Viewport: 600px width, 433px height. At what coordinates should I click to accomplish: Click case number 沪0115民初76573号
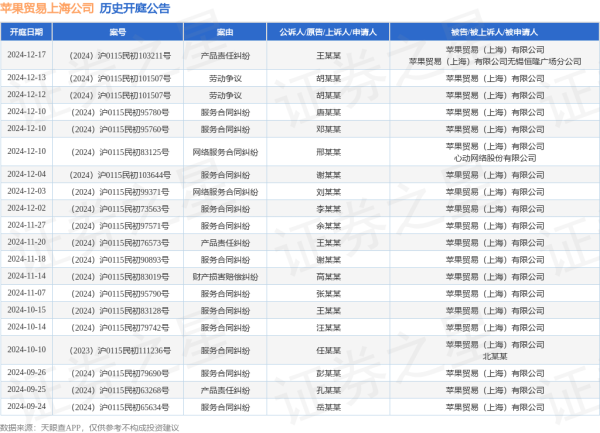[x=120, y=243]
